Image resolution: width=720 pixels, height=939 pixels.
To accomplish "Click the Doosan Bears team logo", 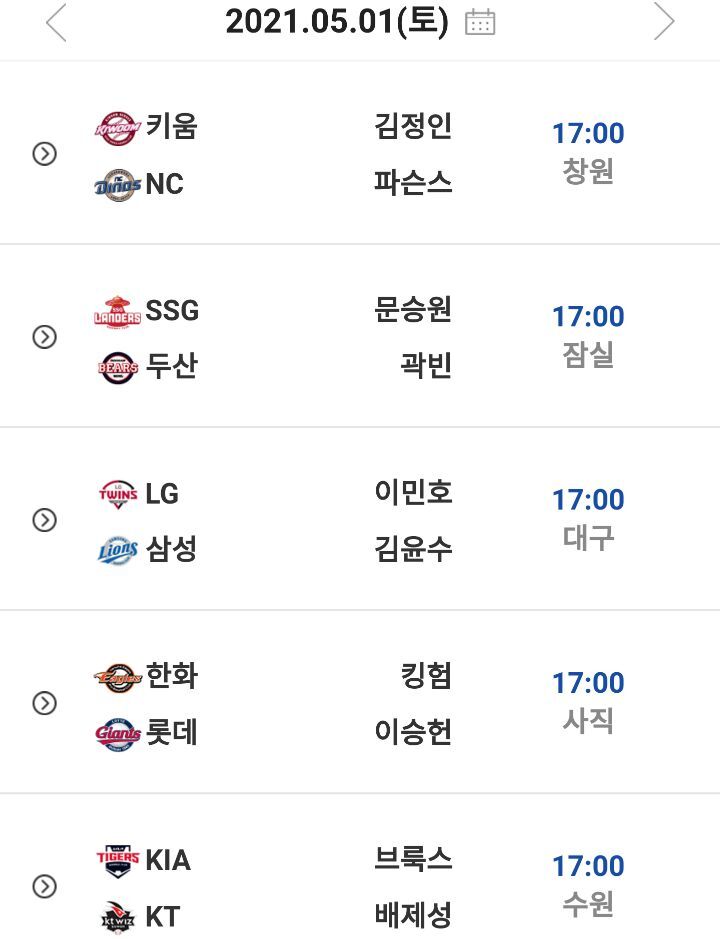I will [118, 367].
